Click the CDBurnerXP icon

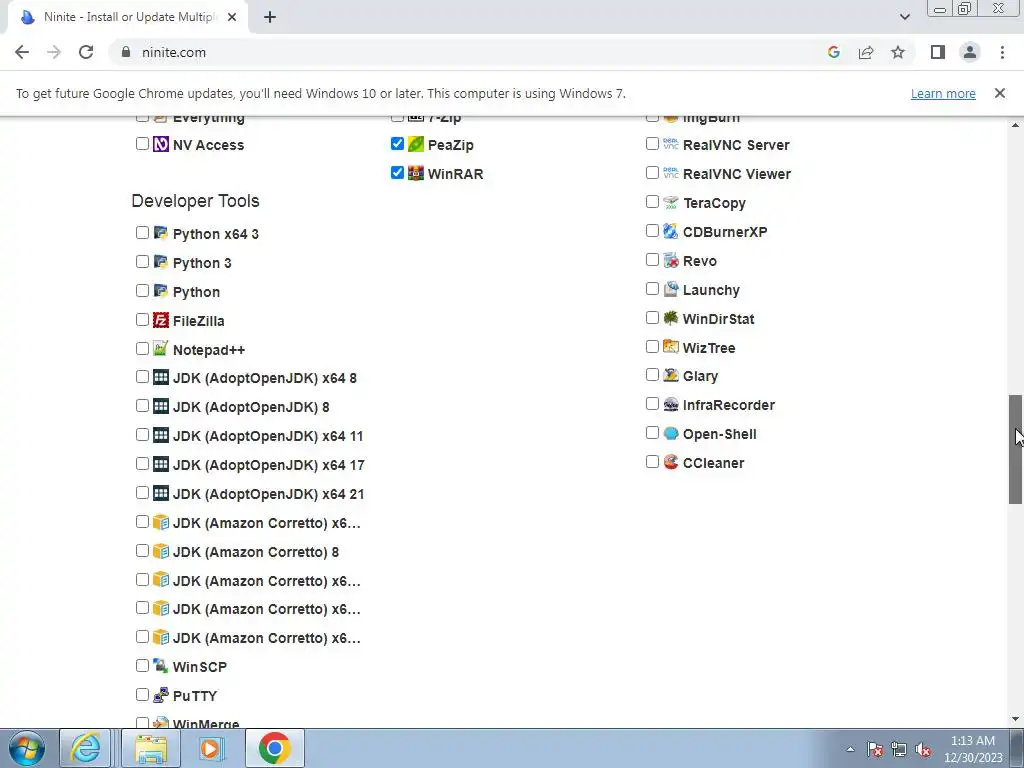671,231
